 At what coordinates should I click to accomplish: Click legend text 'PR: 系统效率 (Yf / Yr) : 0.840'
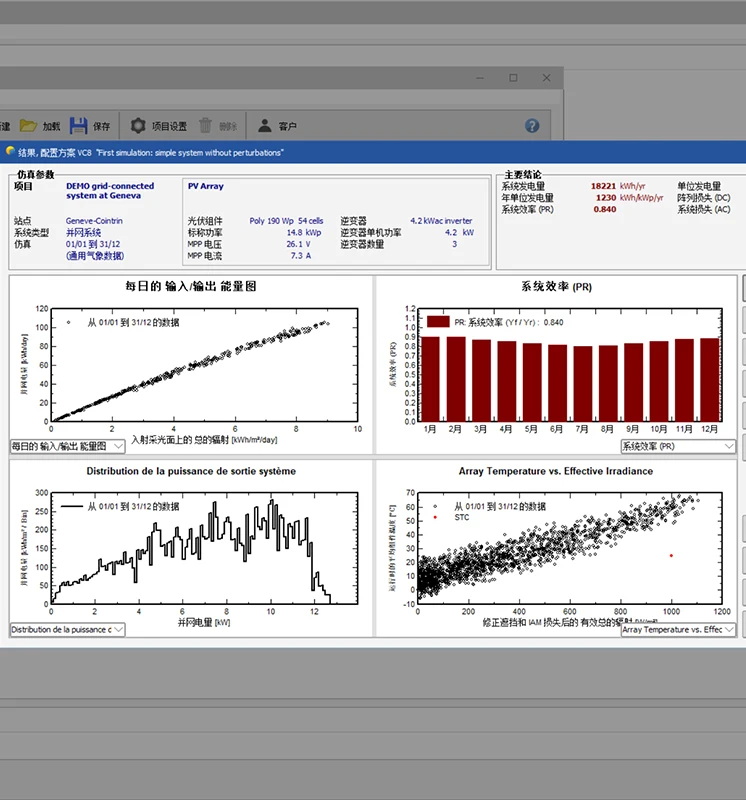click(x=509, y=322)
